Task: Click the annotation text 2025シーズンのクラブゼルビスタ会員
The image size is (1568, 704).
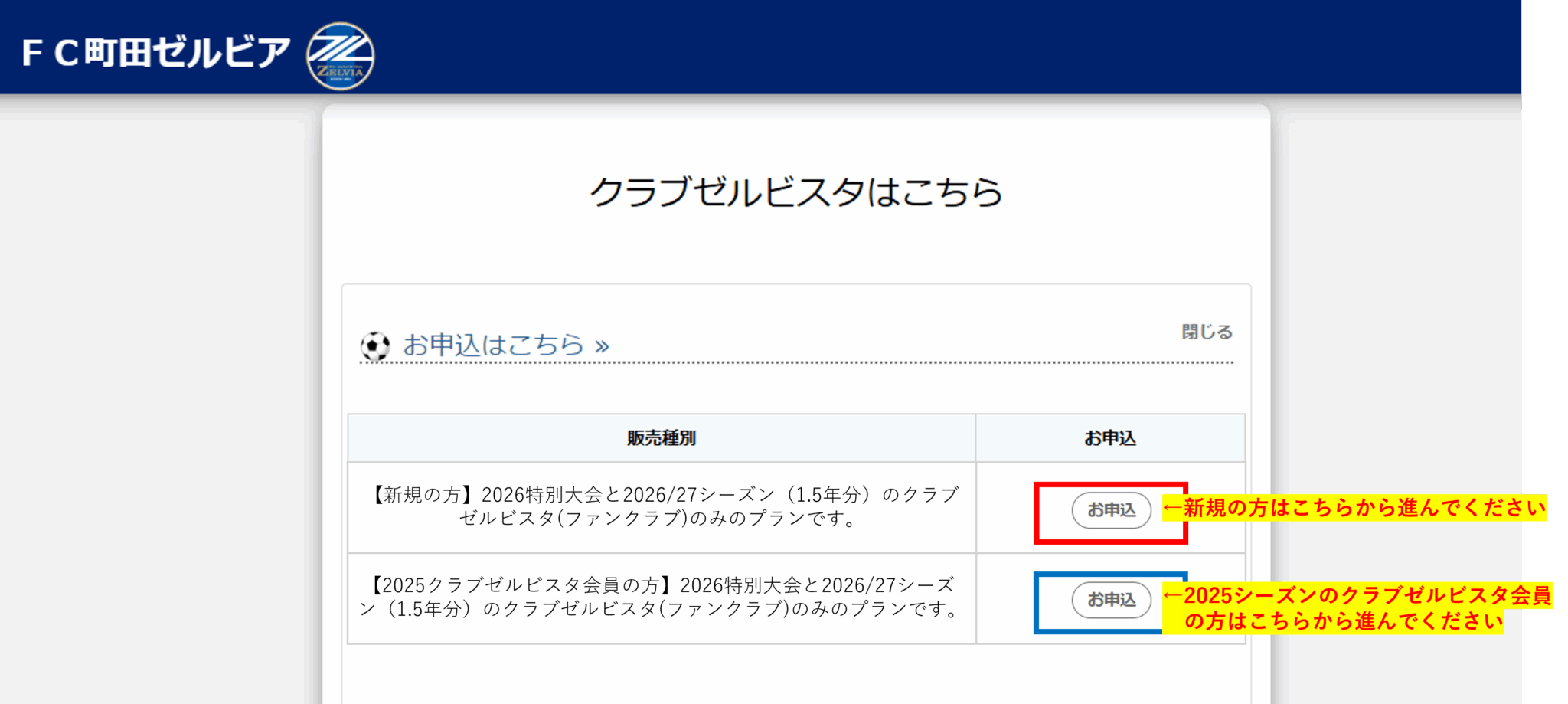Action: tap(1366, 595)
